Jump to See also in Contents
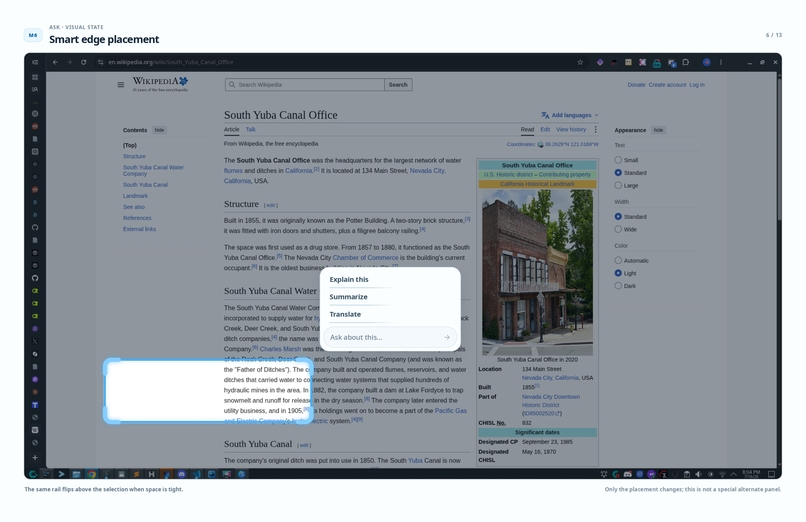The height and width of the screenshot is (522, 806). 134,207
